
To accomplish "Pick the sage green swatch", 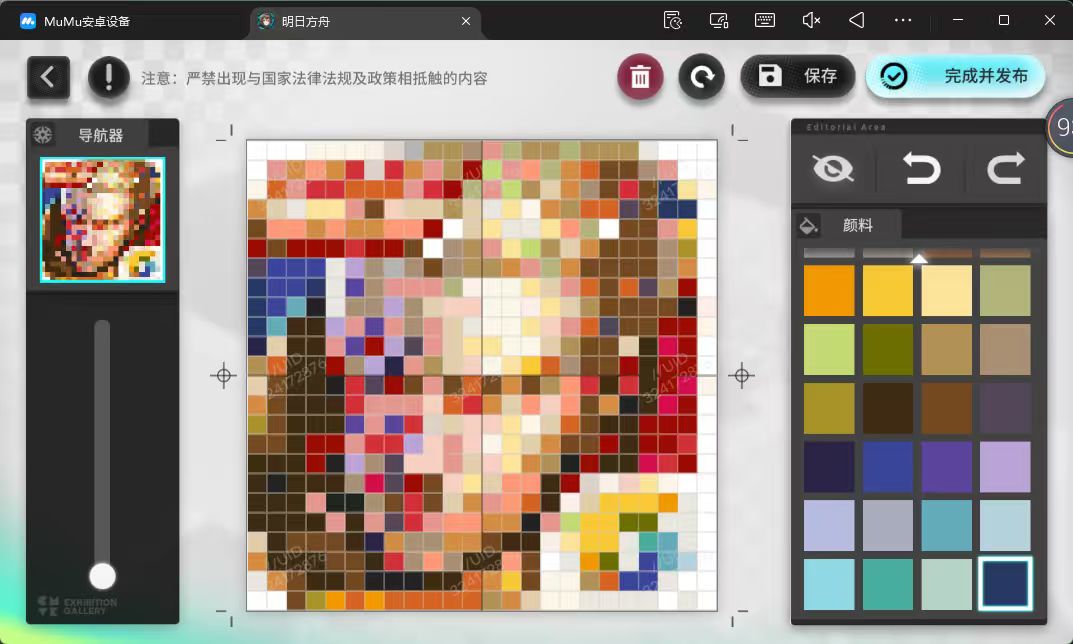I will click(1005, 291).
